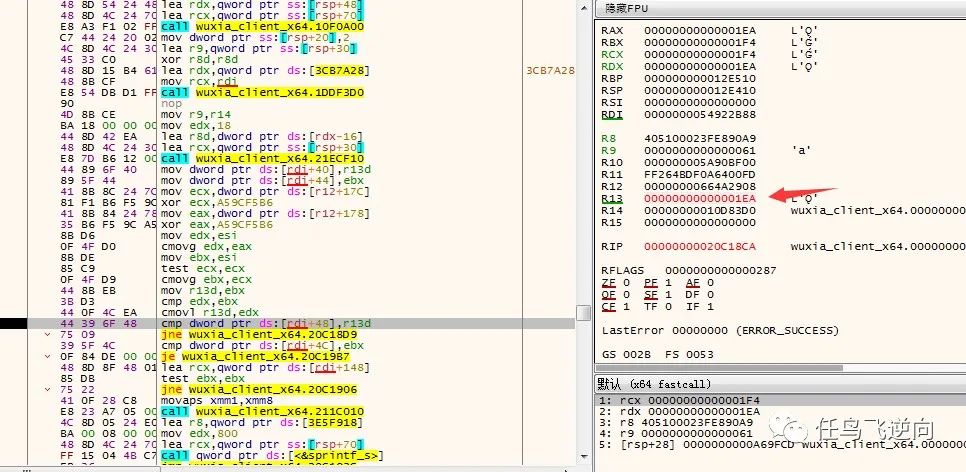Viewport: 966px width, 472px height.
Task: Select the call wuxia_client_x64.1DDF3D0 instruction
Action: coord(262,92)
